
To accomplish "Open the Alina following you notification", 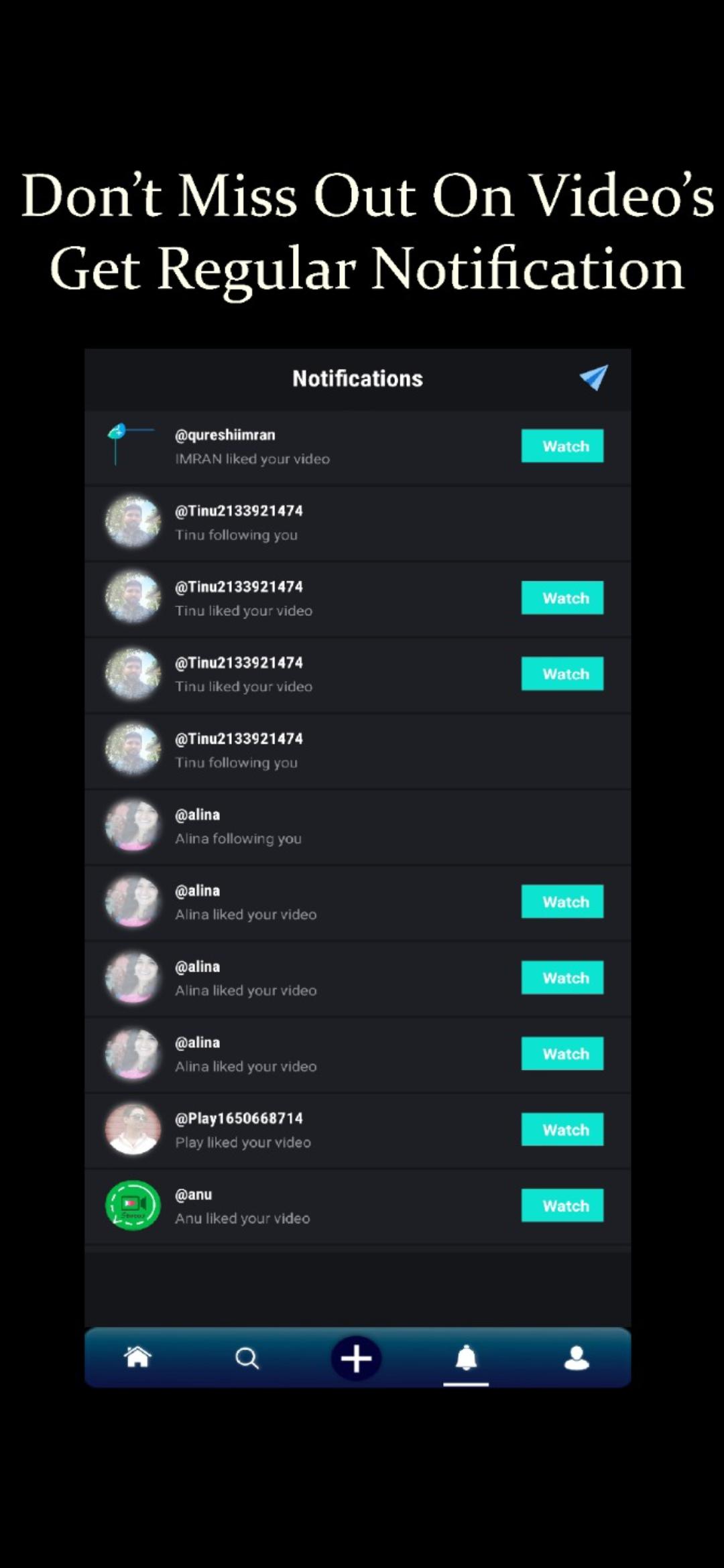I will (357, 827).
